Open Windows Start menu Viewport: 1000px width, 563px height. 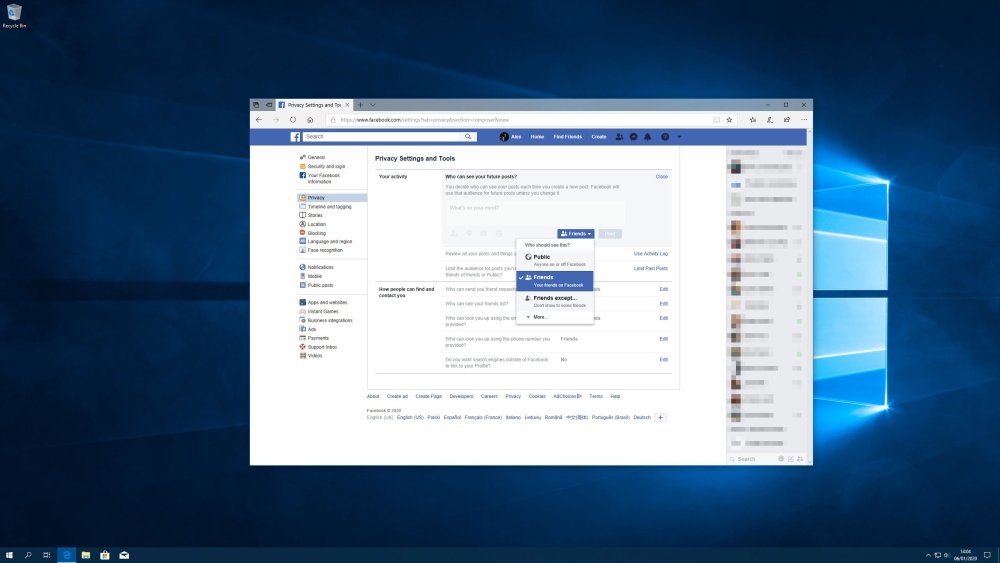(x=9, y=555)
